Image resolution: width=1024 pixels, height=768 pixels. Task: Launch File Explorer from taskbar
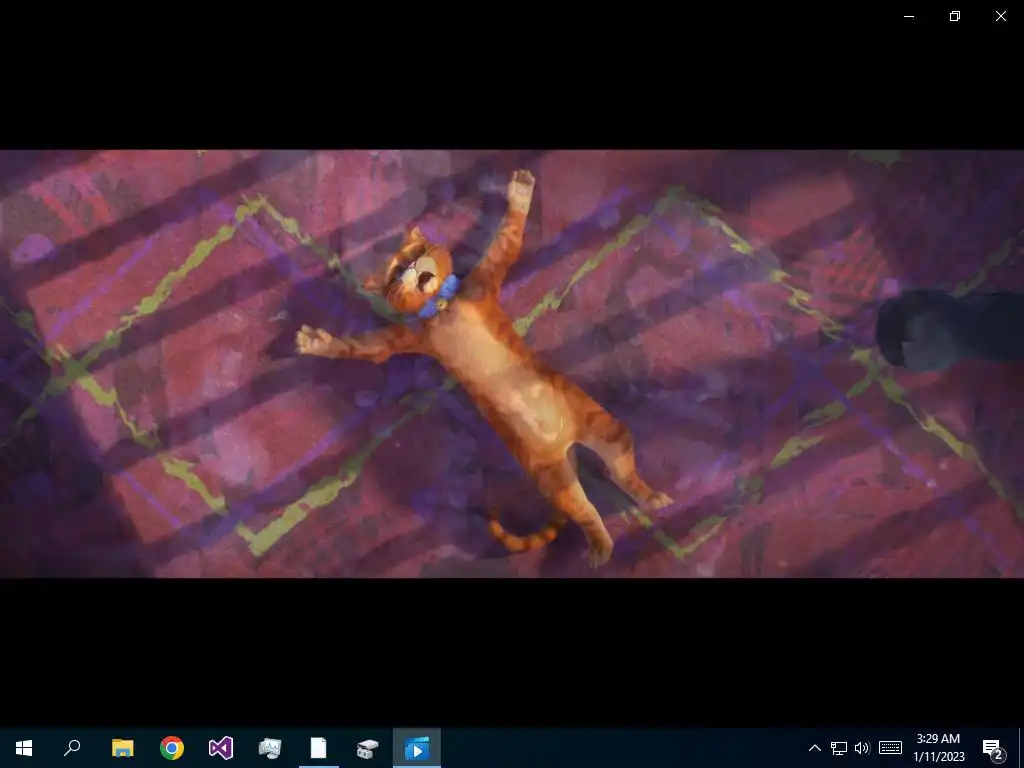click(122, 748)
